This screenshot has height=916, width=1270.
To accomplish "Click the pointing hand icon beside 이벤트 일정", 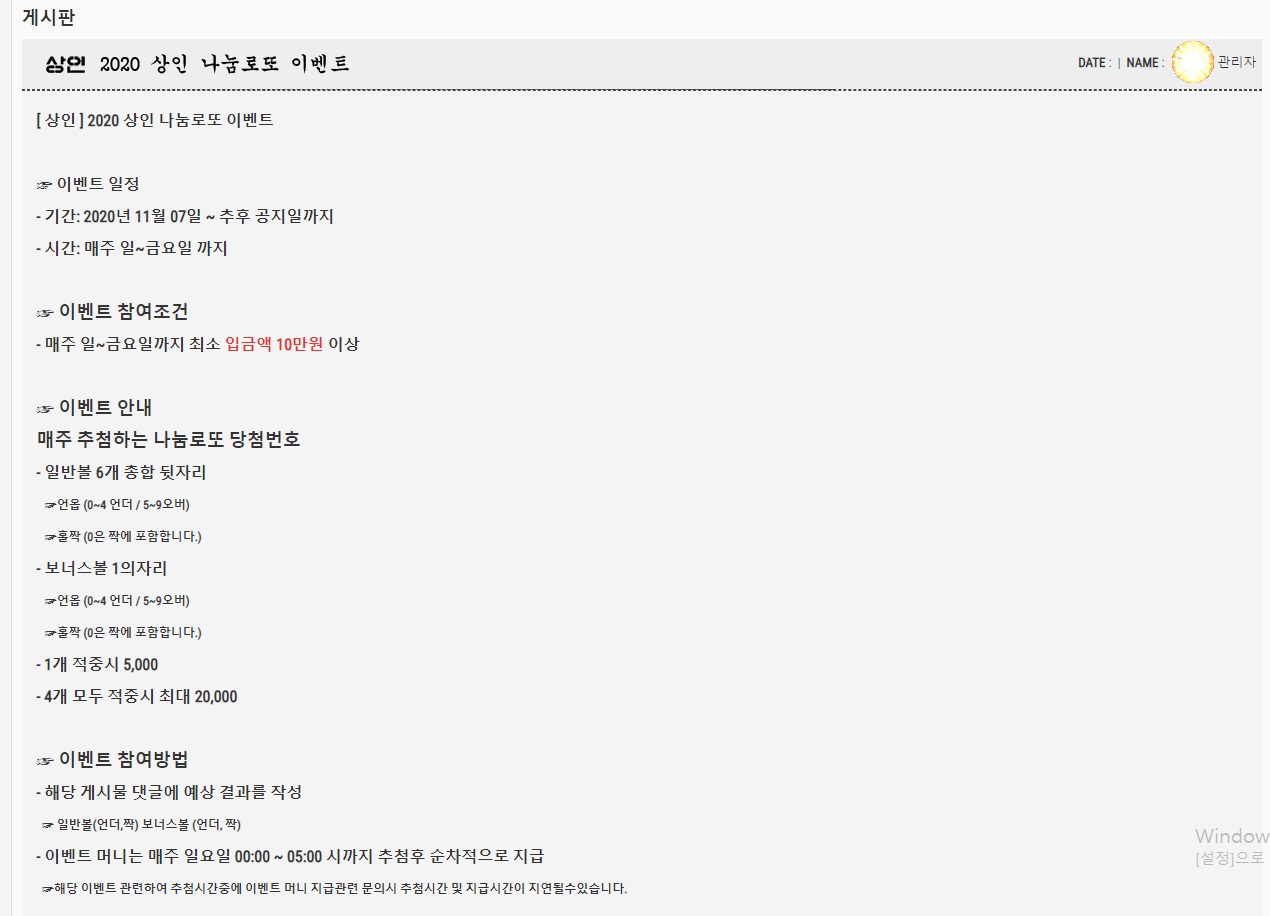I will coord(44,185).
